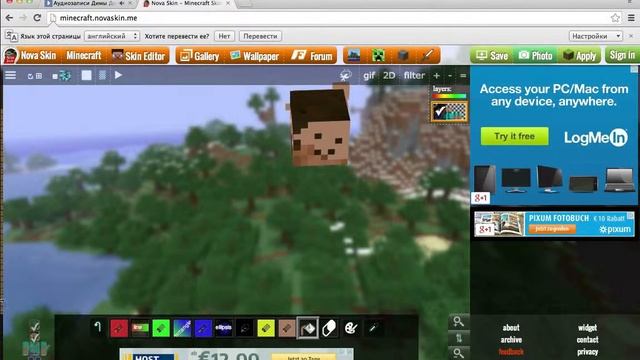Open the Forum tab
Image resolution: width=640 pixels, height=360 pixels.
point(312,56)
